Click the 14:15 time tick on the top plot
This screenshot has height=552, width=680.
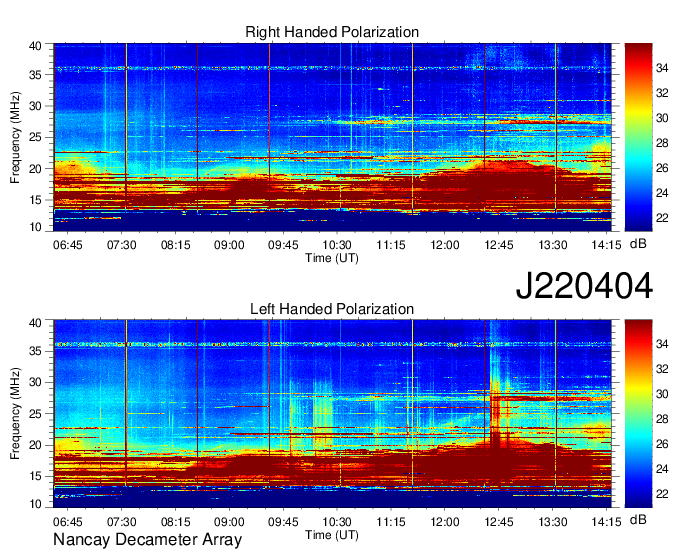click(607, 245)
